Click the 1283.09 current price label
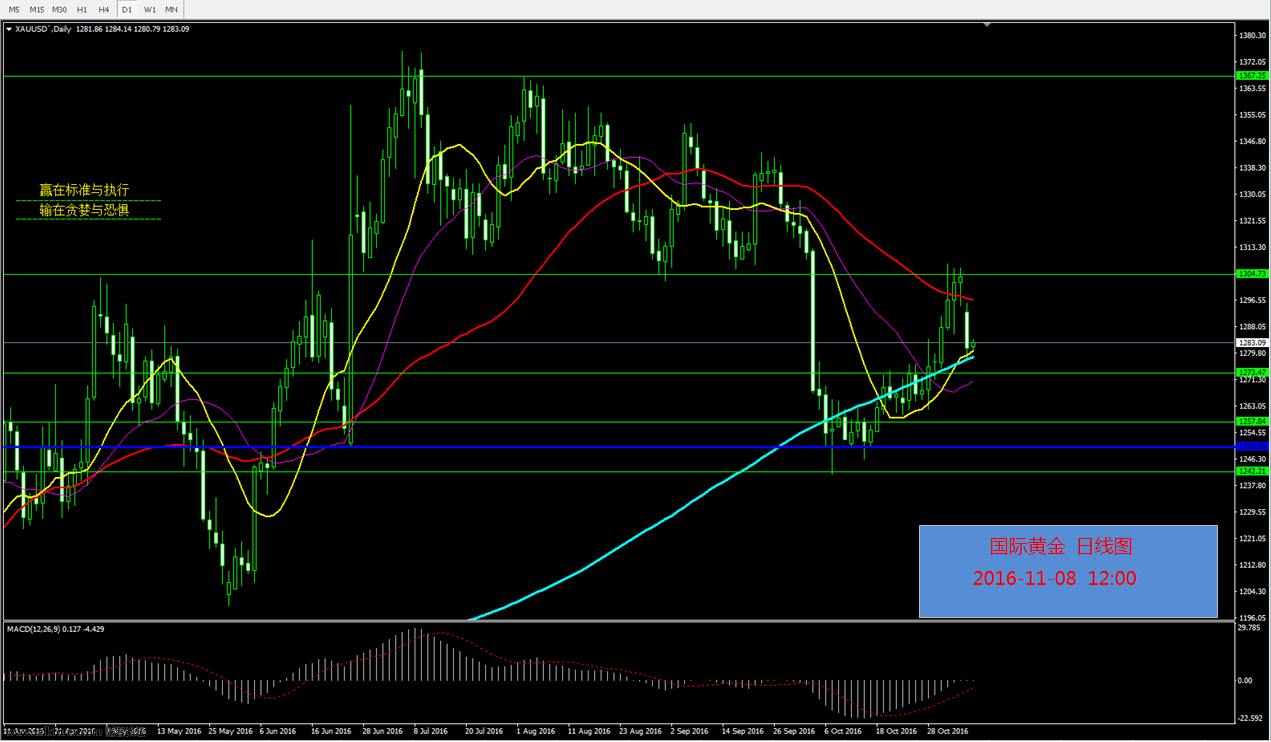1271x742 pixels. click(x=1252, y=343)
